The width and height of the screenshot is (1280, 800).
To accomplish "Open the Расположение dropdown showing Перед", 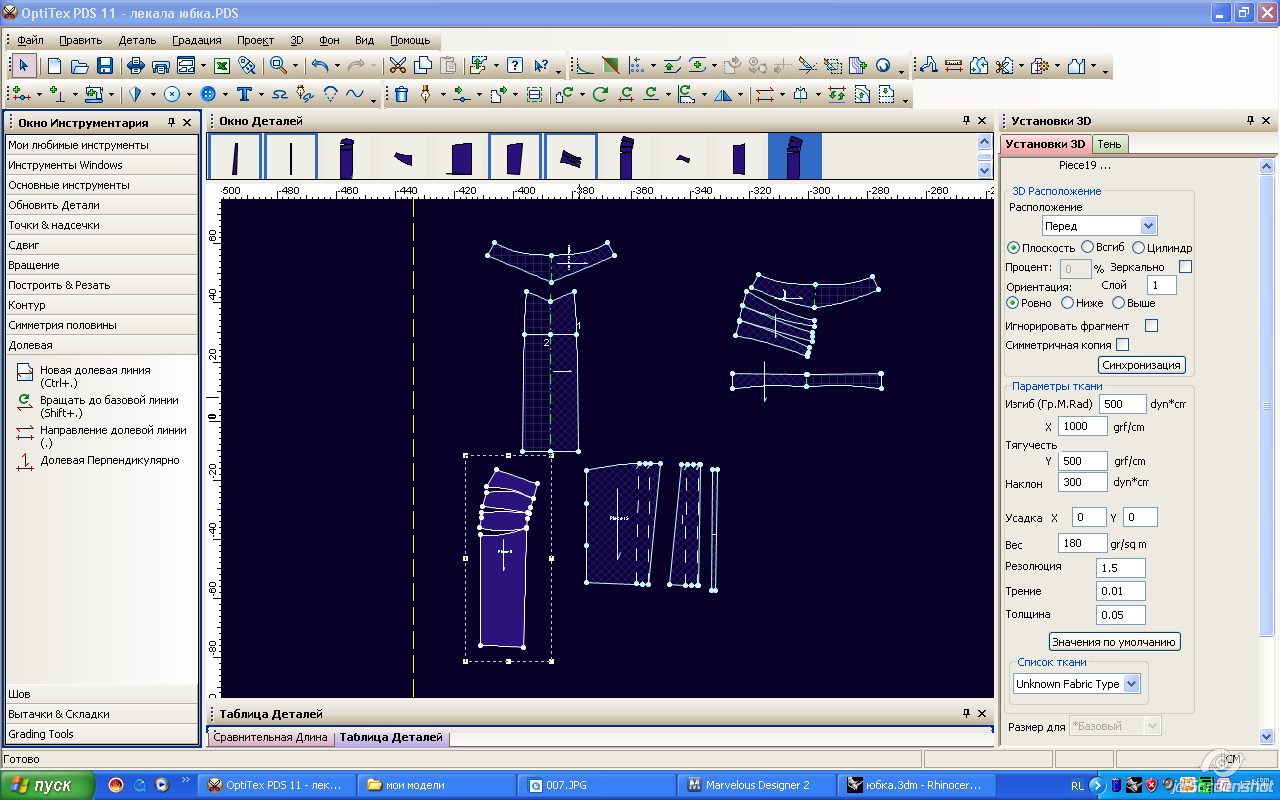I will coord(1099,226).
